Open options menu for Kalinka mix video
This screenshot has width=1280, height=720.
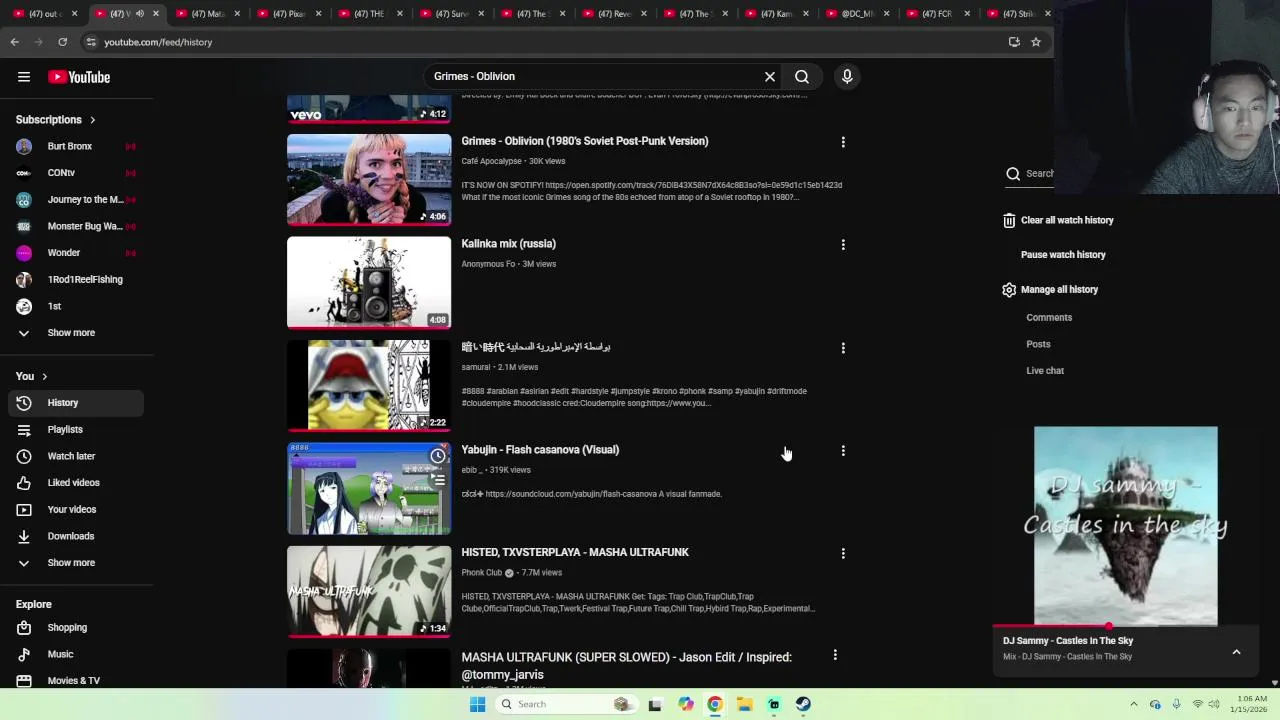tap(843, 245)
